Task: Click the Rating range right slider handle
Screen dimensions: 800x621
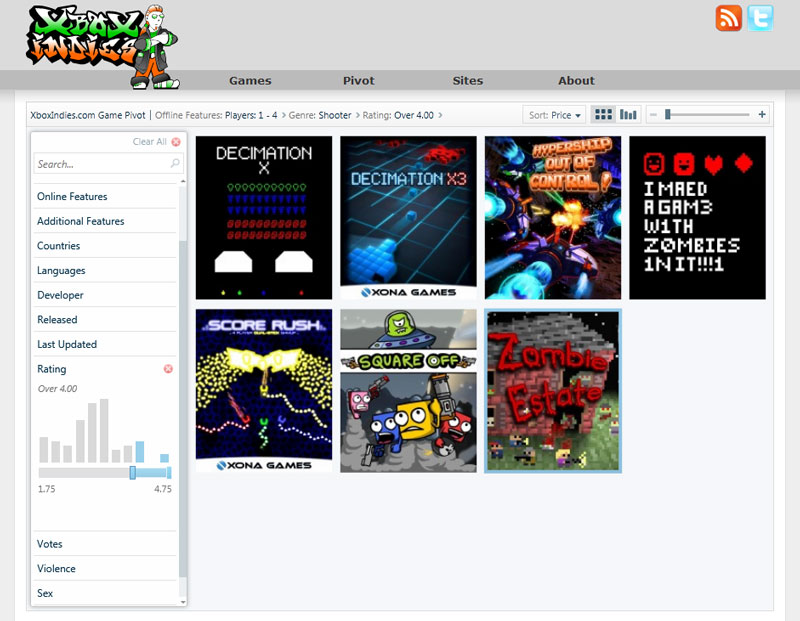Action: (169, 473)
